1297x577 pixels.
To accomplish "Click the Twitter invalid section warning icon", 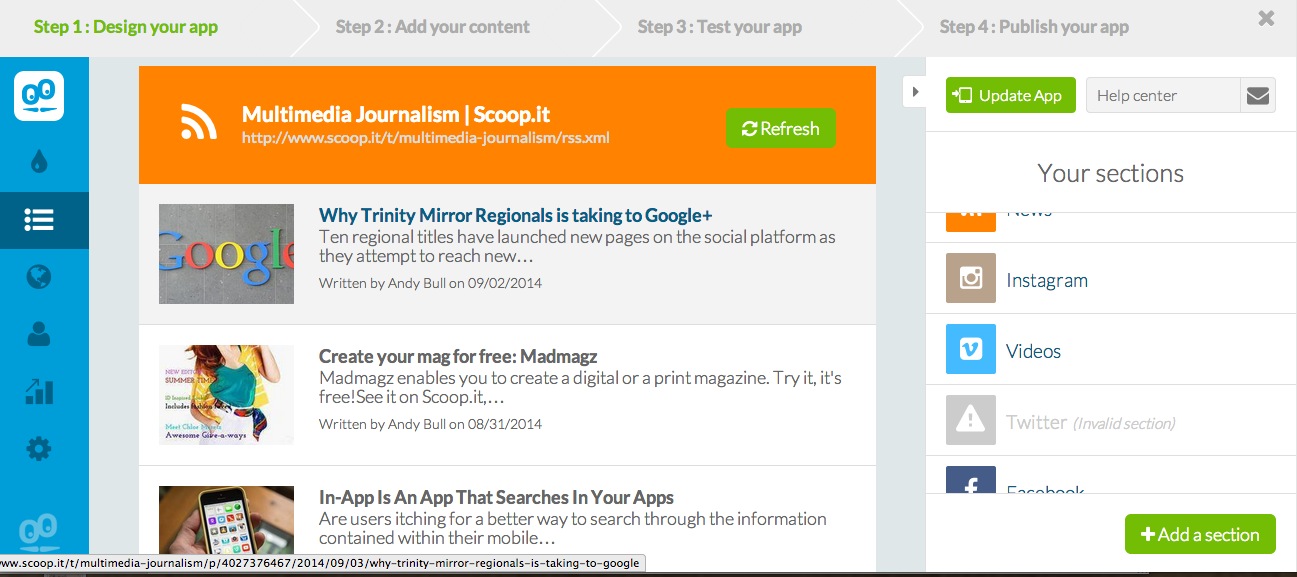I will pos(971,420).
